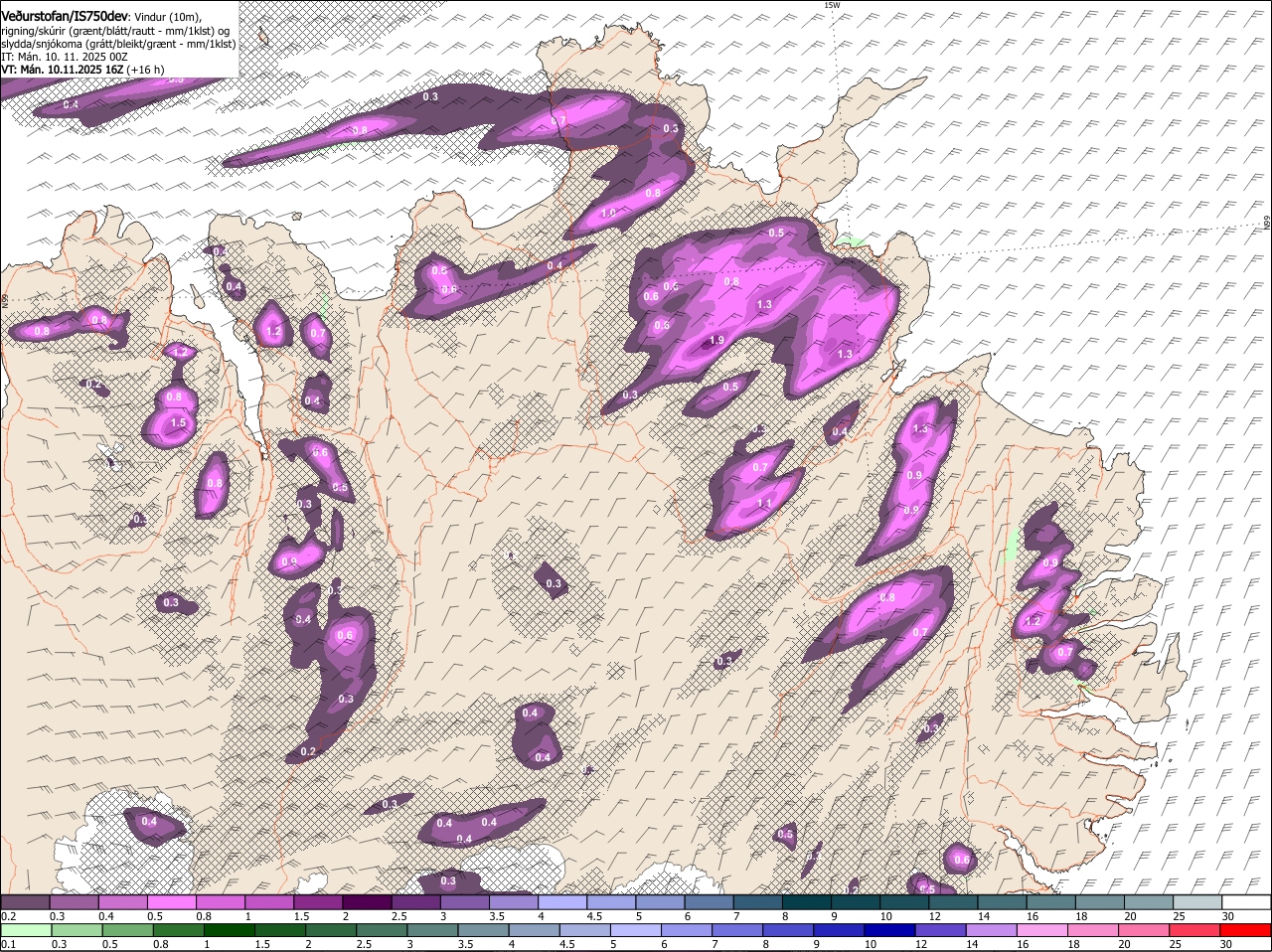Pick purple scale swatch between 0.2 and 0.3

point(25,901)
